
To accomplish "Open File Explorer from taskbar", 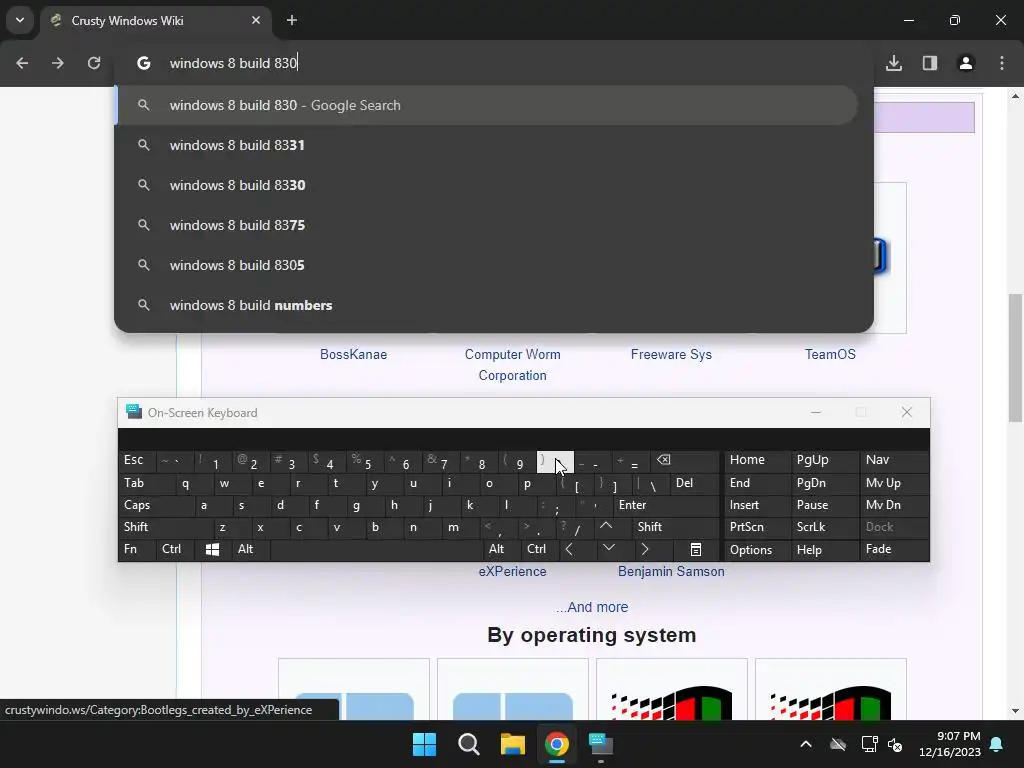I will [513, 744].
